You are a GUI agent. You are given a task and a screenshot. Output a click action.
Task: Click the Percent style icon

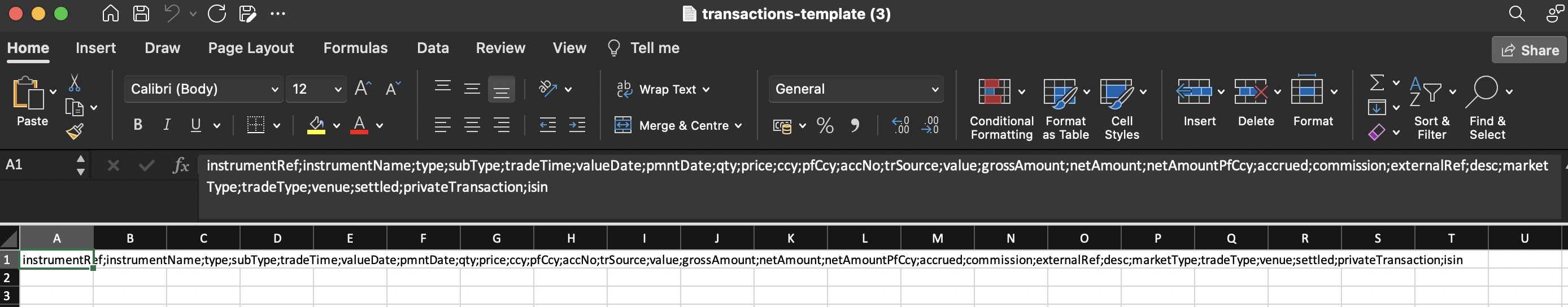click(x=825, y=126)
